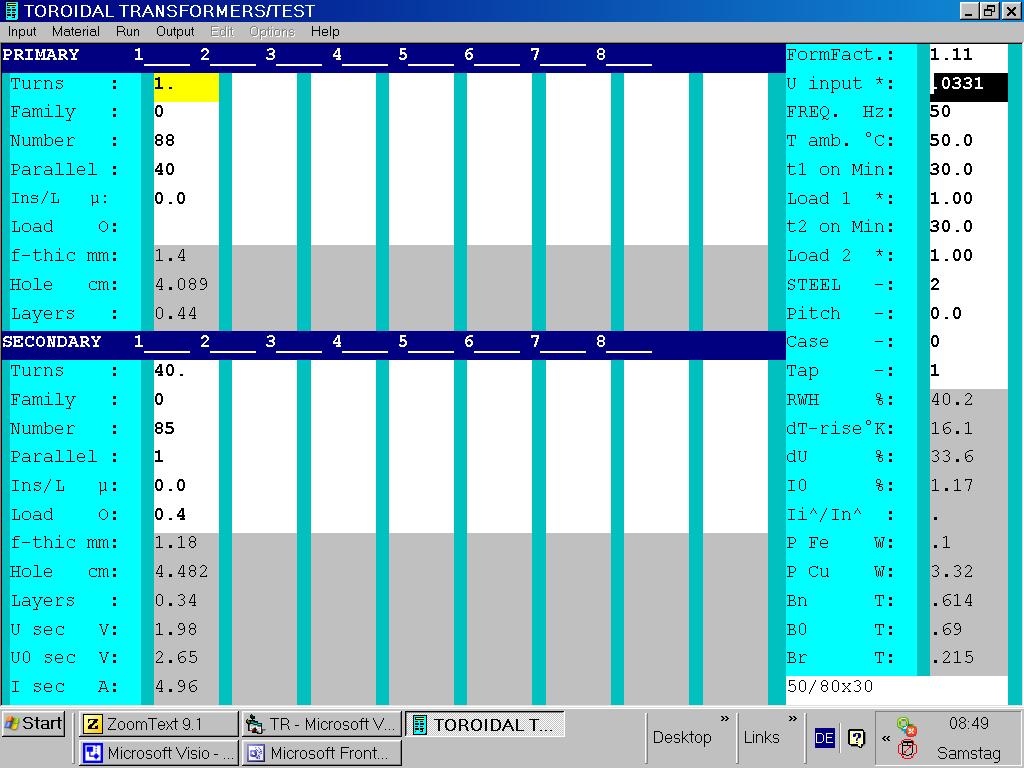Select STEEL value 2

point(968,284)
